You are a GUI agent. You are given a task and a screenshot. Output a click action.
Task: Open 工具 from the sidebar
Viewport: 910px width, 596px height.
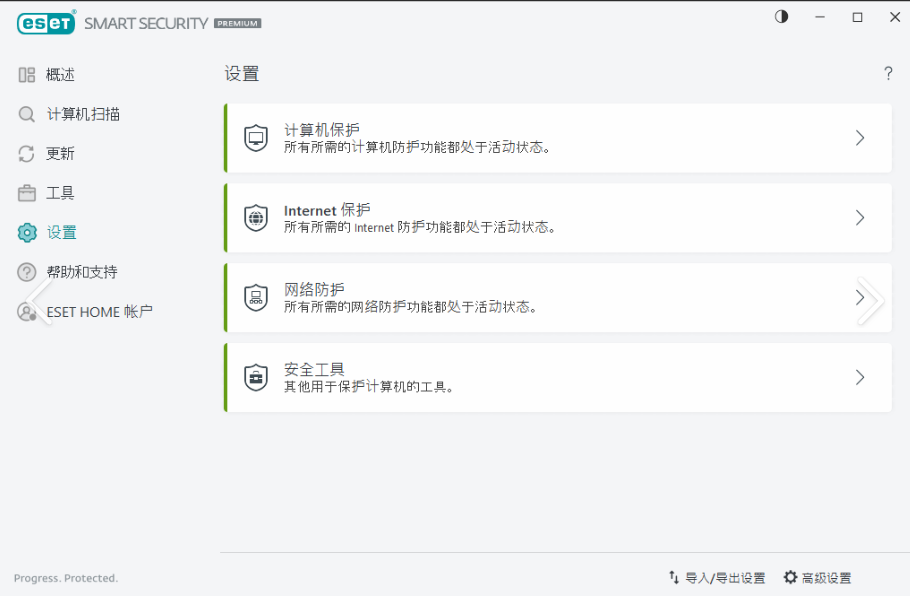(60, 193)
